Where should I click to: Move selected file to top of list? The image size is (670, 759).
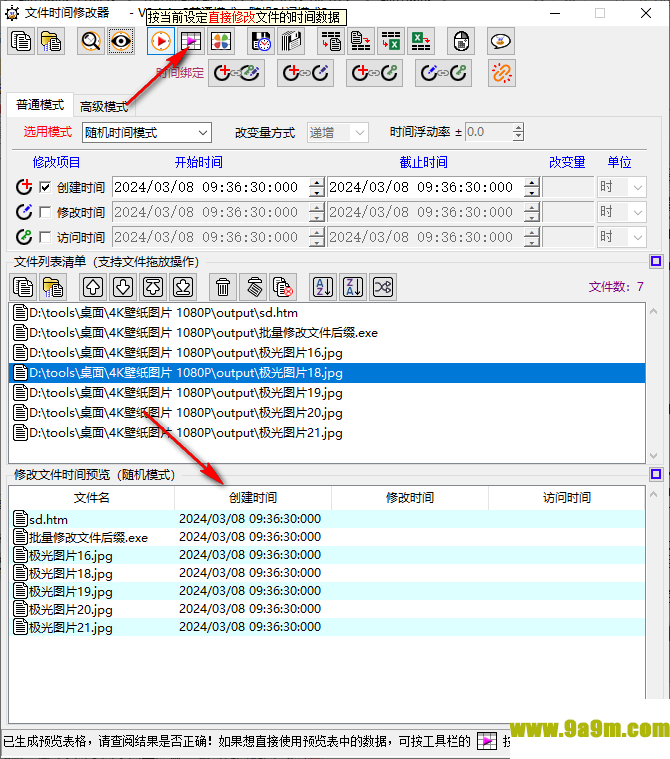[153, 287]
